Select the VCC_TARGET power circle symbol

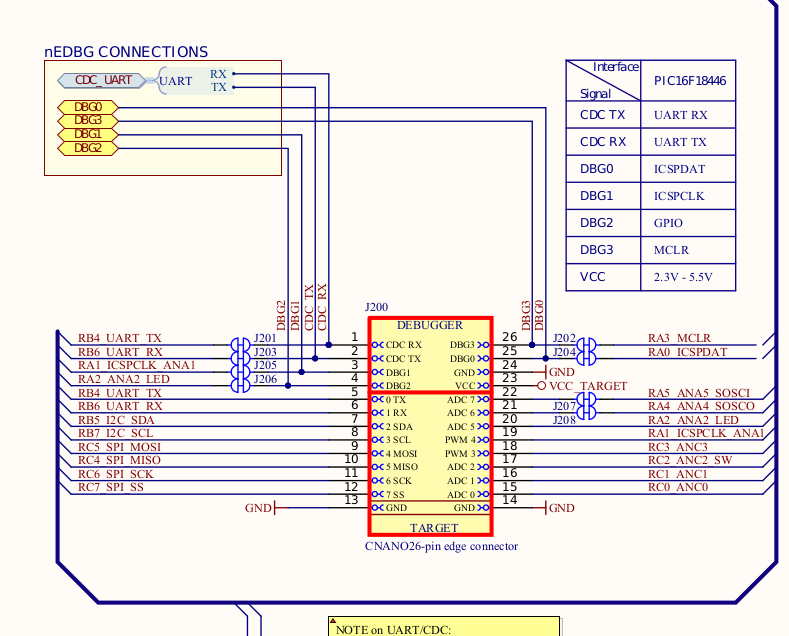pyautogui.click(x=541, y=386)
